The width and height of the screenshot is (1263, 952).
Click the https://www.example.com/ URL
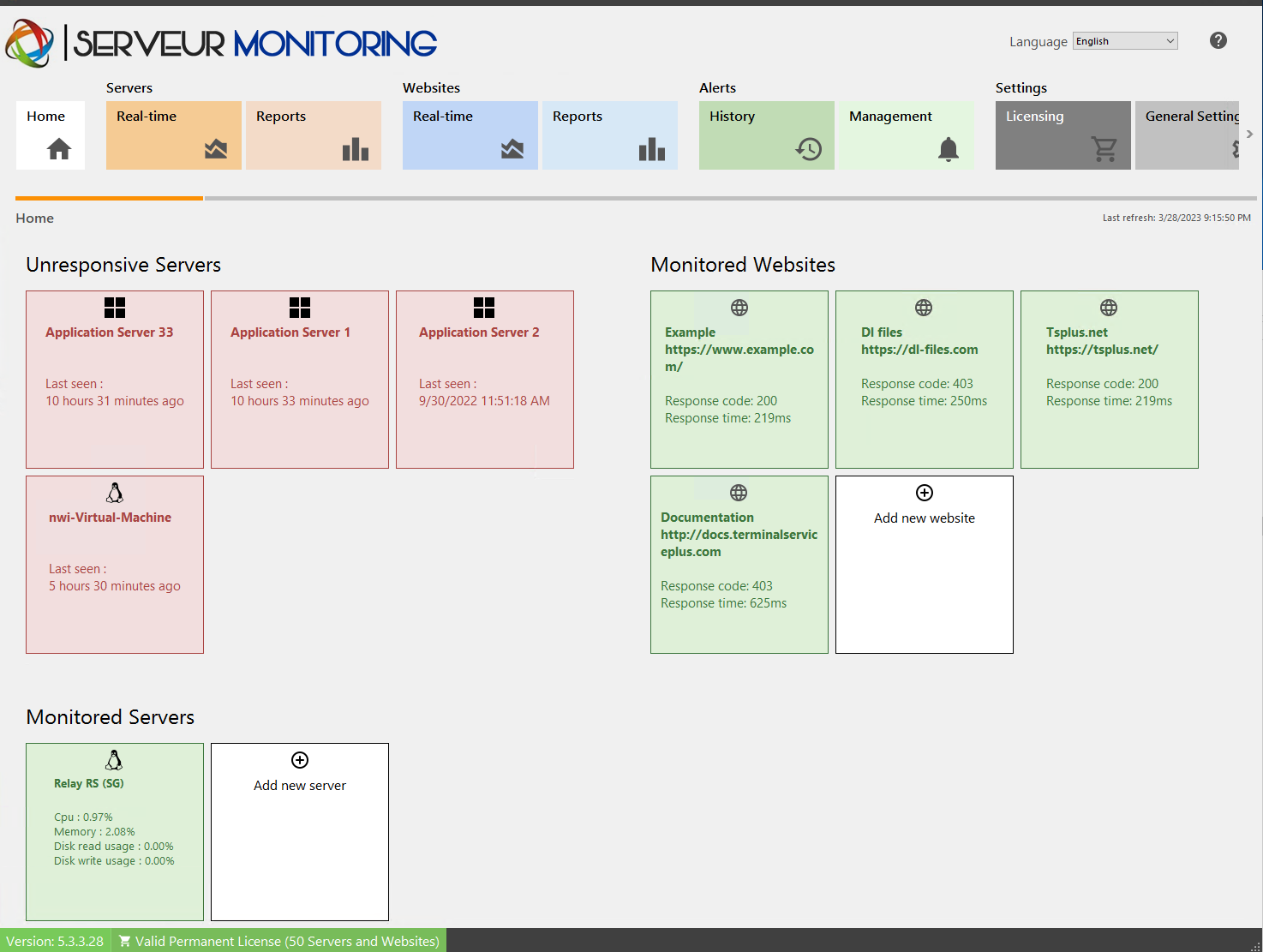click(x=739, y=358)
